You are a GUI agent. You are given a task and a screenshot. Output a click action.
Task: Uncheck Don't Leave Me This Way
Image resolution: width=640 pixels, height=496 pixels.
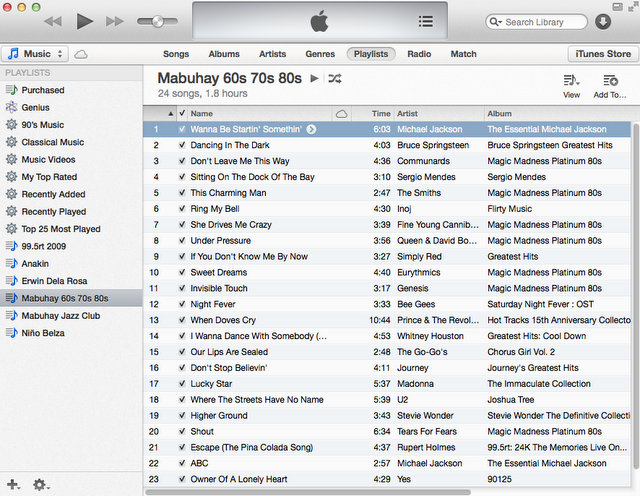tap(182, 161)
